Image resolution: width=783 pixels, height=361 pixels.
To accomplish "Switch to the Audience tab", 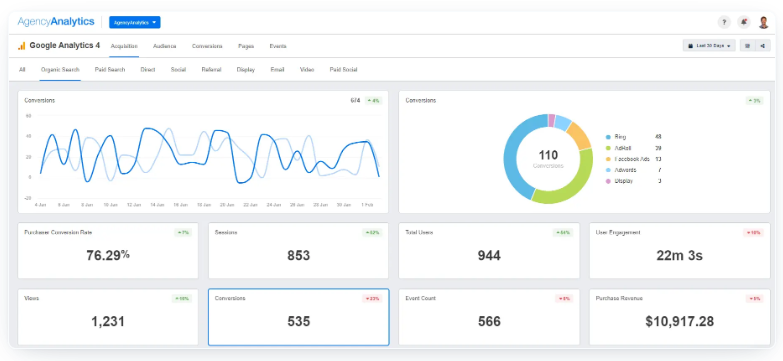I will coord(164,46).
